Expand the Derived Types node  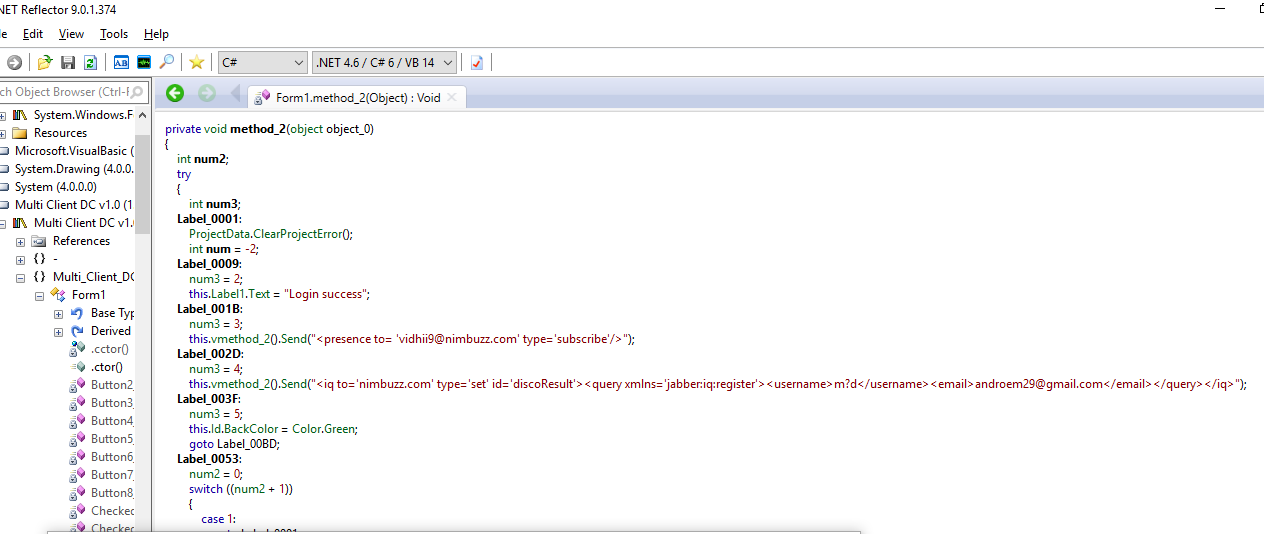(59, 331)
